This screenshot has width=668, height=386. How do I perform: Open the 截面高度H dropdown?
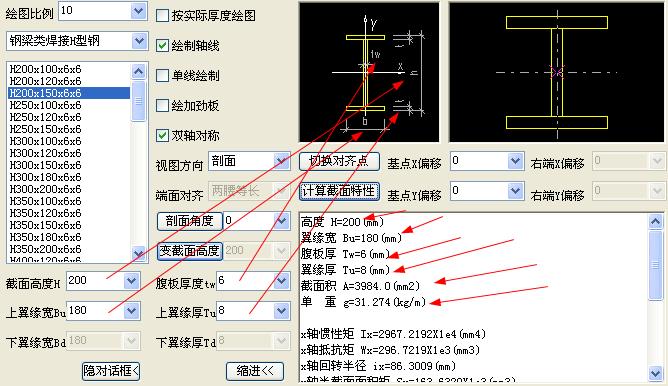131,281
